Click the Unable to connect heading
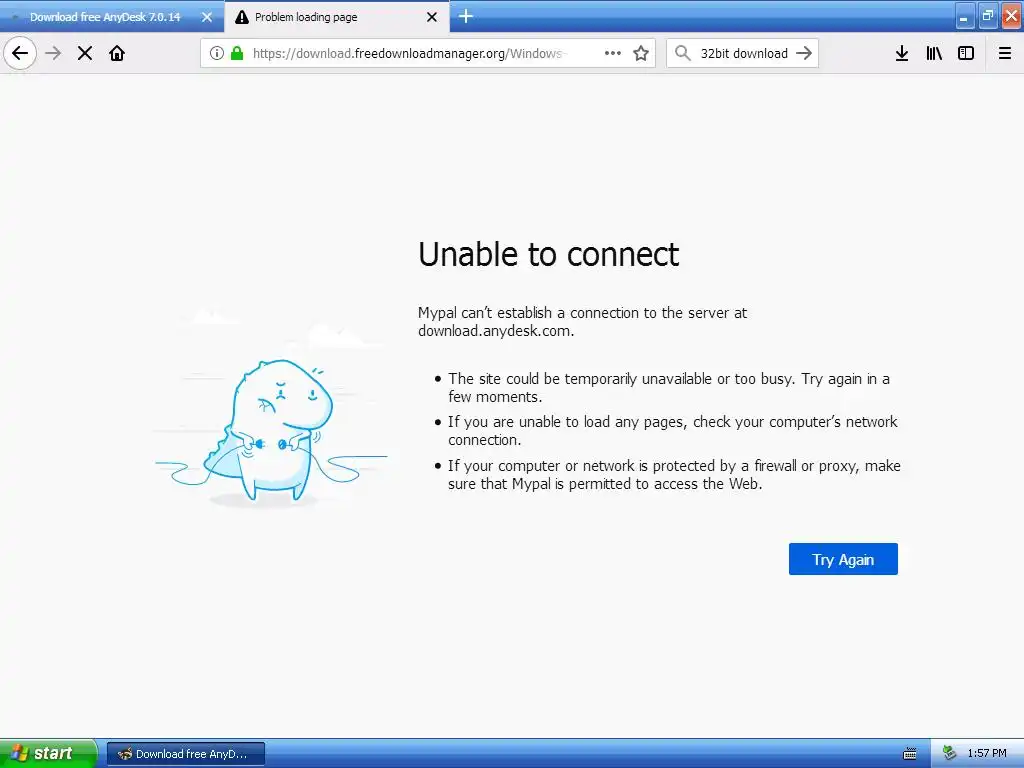The image size is (1024, 768). [549, 254]
